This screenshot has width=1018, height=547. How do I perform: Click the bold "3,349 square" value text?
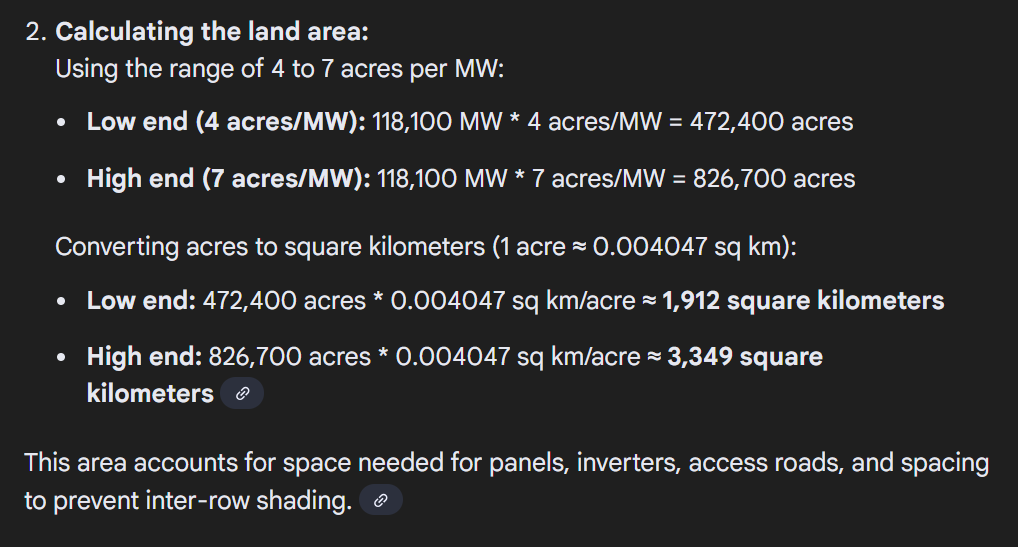pos(744,357)
